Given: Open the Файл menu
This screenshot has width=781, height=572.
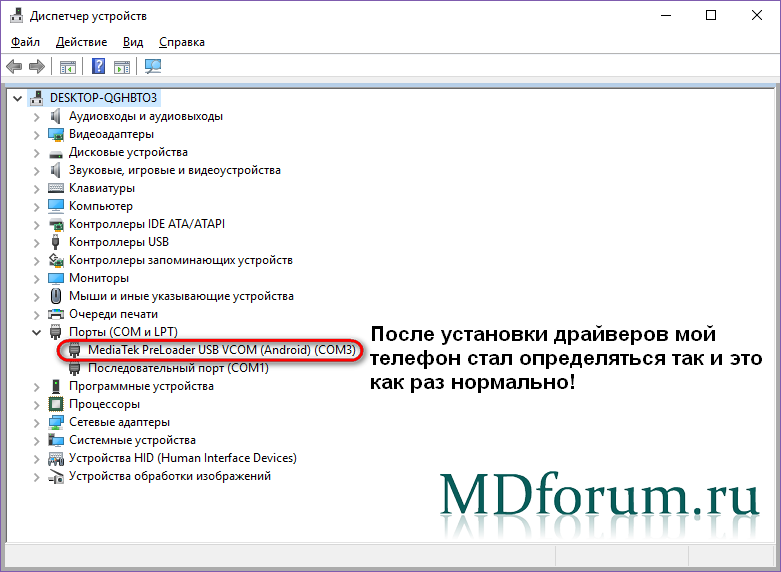Looking at the screenshot, I should pyautogui.click(x=25, y=42).
